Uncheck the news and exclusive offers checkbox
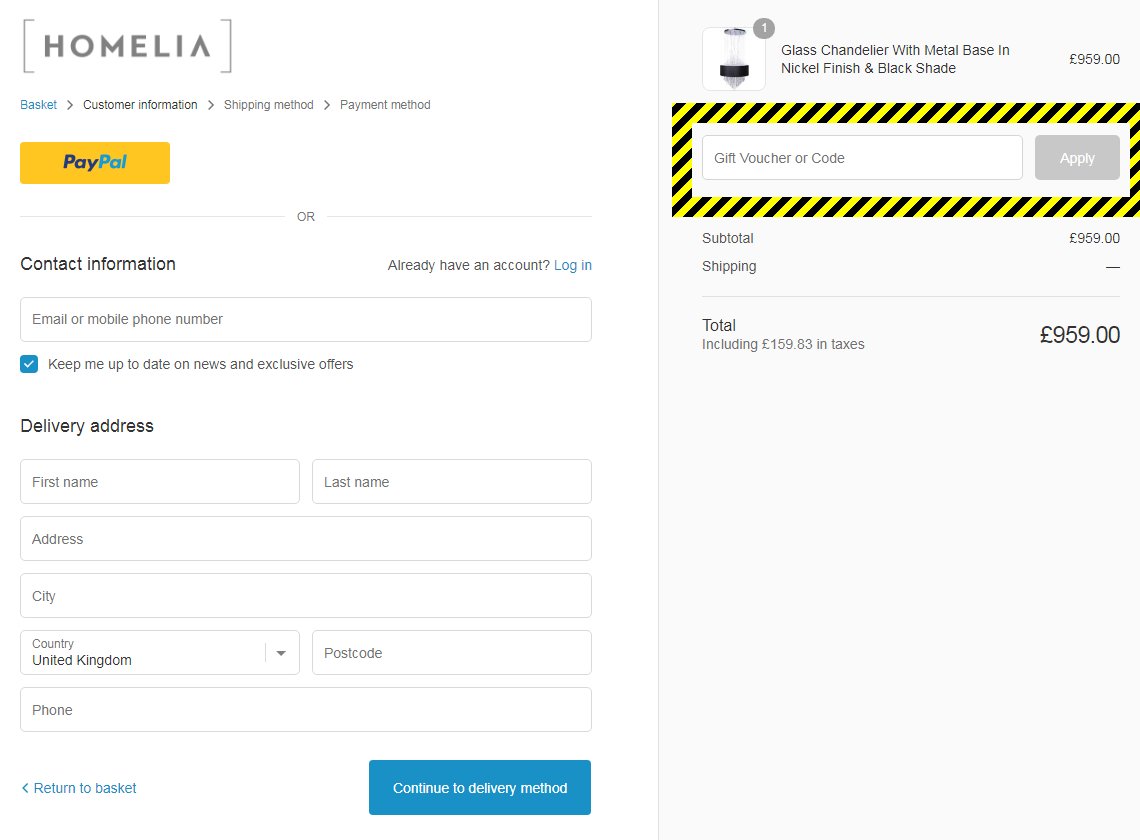The image size is (1140, 840). click(x=29, y=364)
